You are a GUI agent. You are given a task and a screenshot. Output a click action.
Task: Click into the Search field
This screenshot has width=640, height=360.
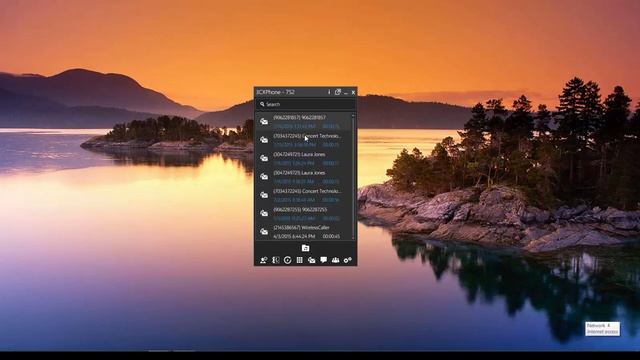click(x=305, y=104)
